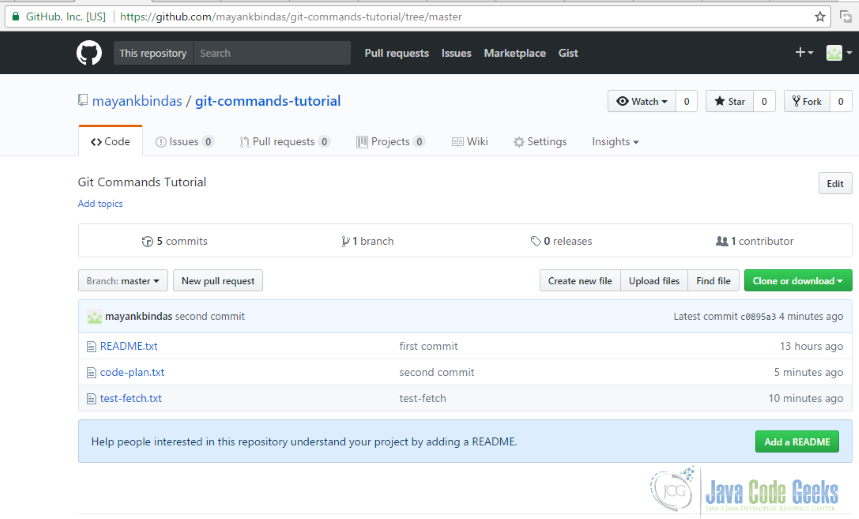The height and width of the screenshot is (519, 859).
Task: View the 0 releases page
Action: (x=562, y=241)
